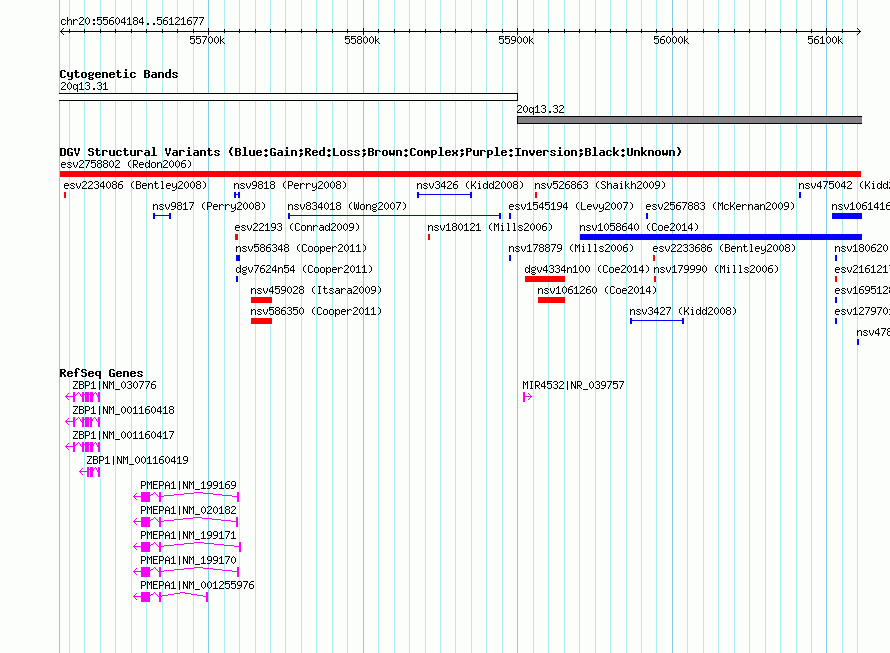Viewport: 890px width, 653px height.
Task: Select PMEPA1|NM_020182 gene label
Action: point(188,510)
